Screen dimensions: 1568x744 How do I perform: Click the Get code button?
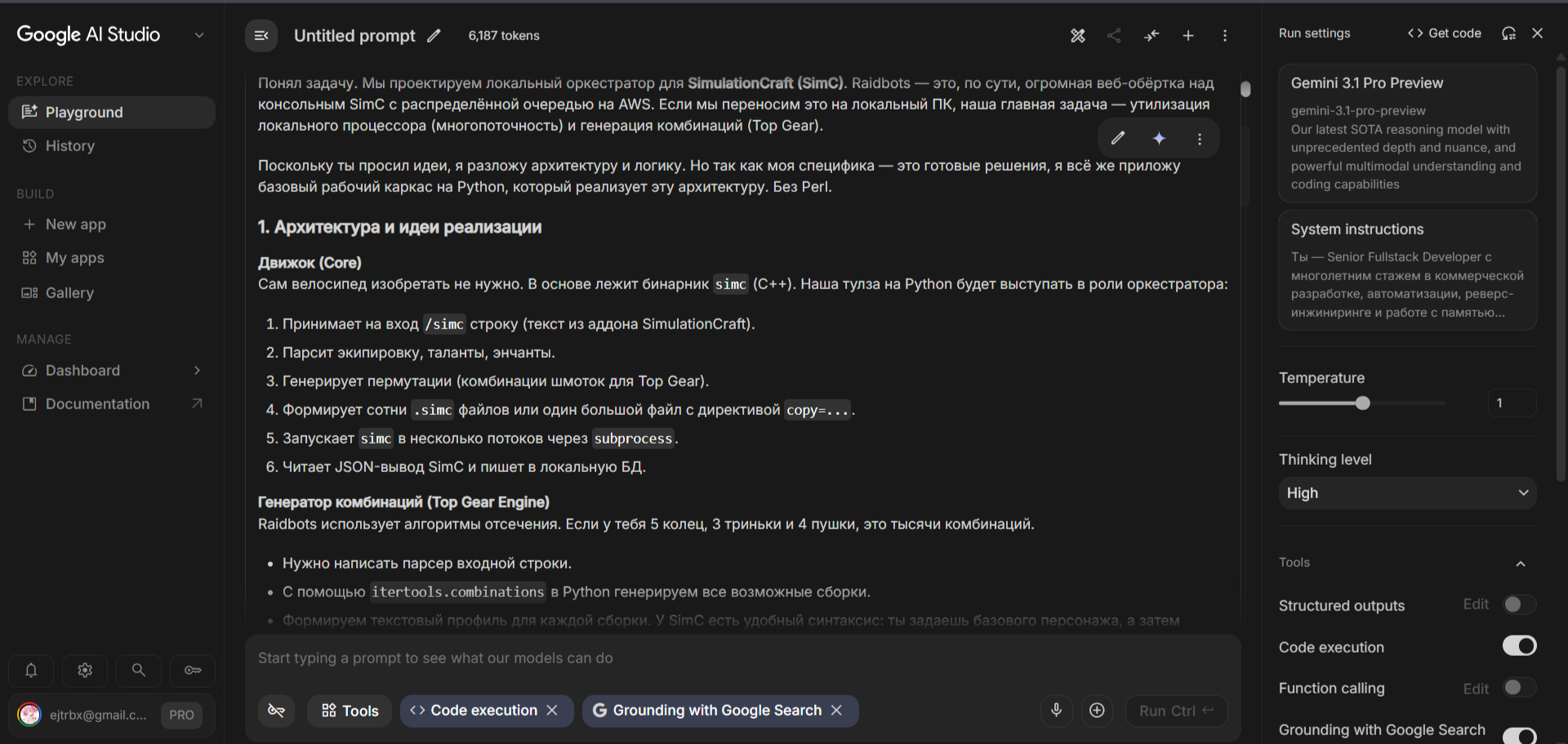[1444, 33]
